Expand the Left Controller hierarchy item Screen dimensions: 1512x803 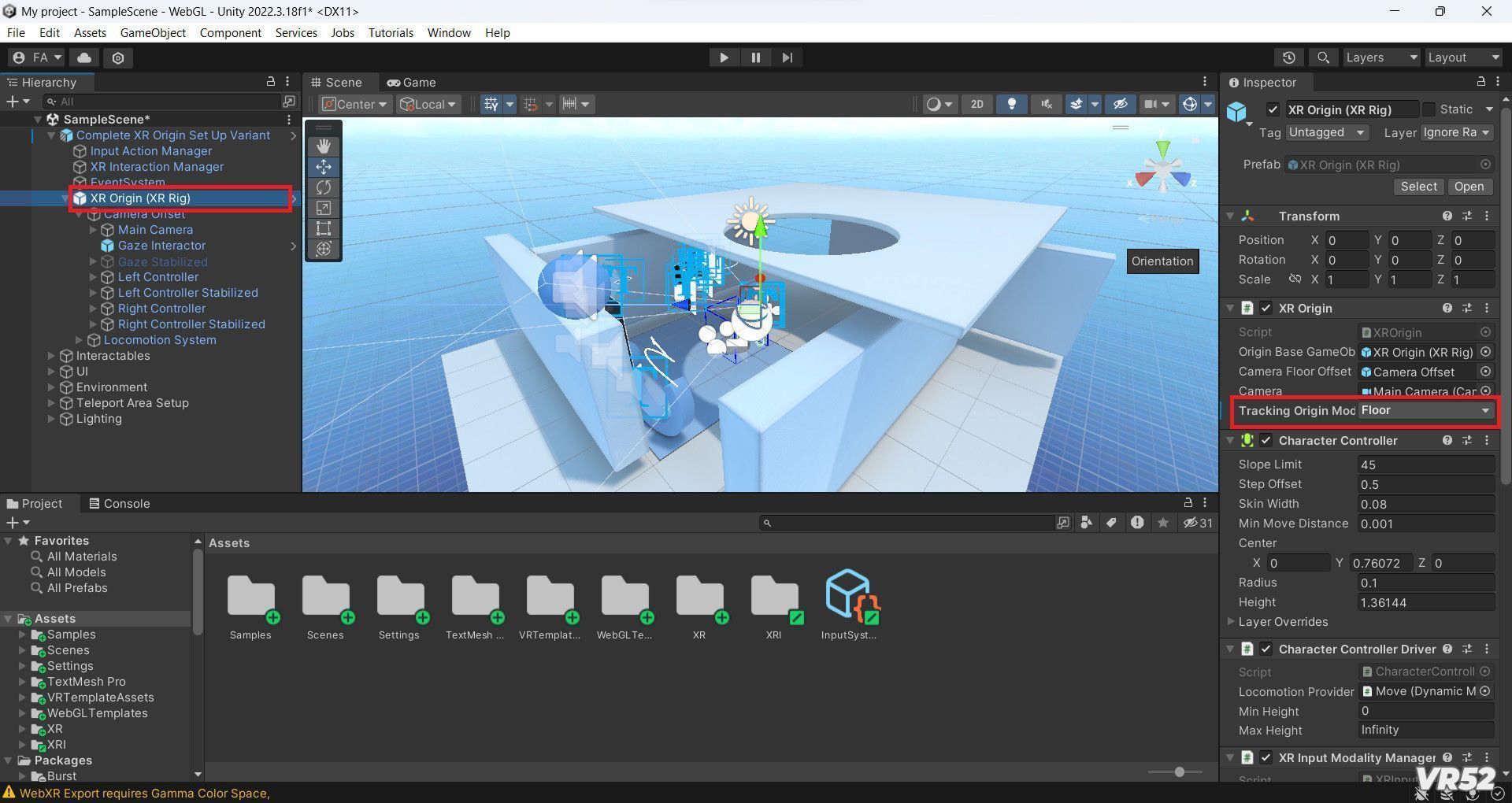[93, 277]
